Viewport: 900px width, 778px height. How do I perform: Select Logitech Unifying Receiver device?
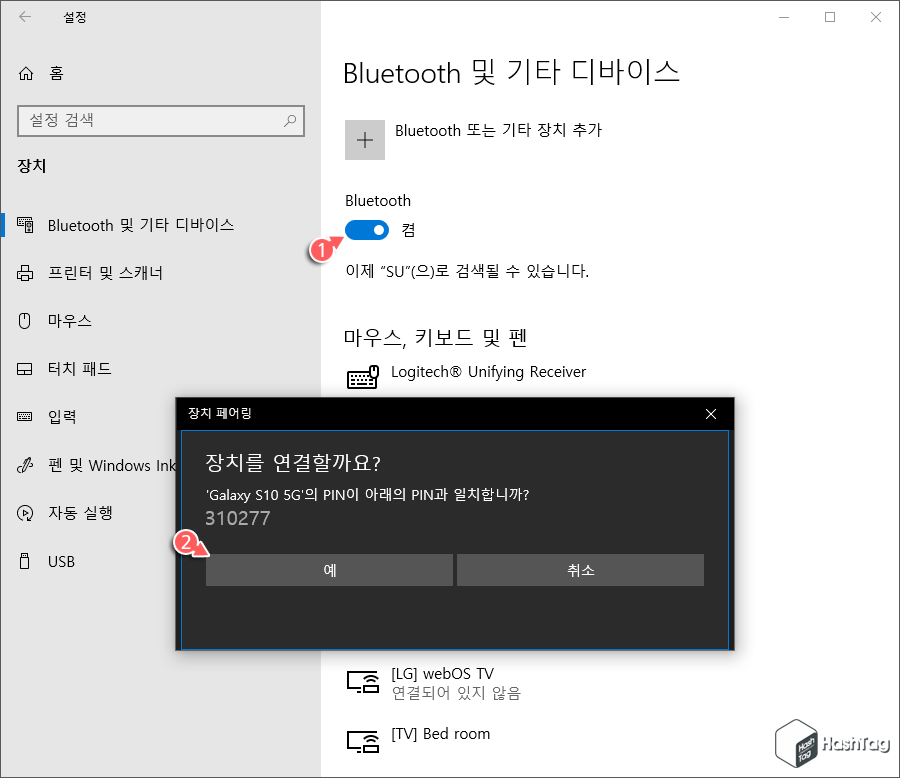(488, 372)
